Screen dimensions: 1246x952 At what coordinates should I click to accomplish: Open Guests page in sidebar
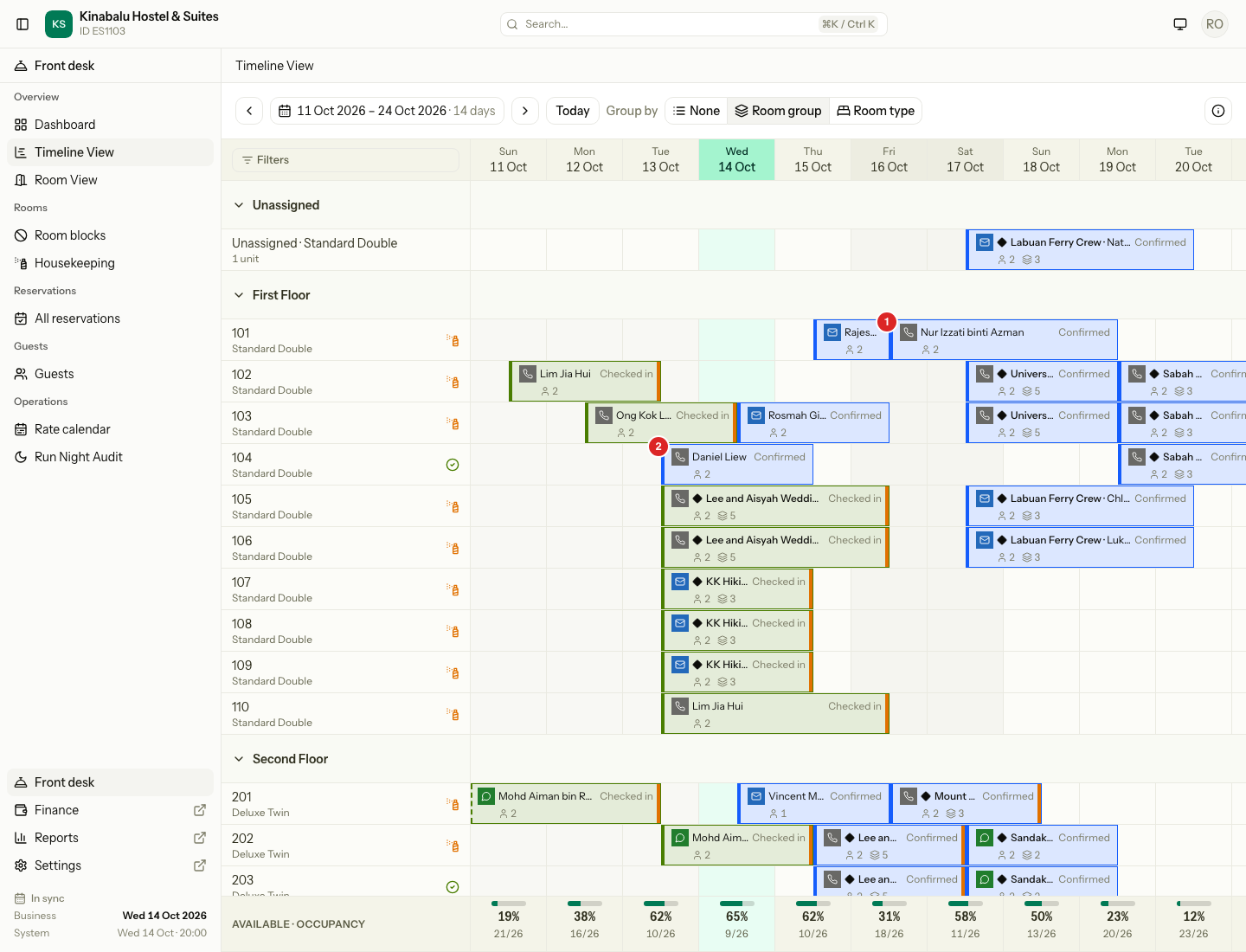(111, 374)
